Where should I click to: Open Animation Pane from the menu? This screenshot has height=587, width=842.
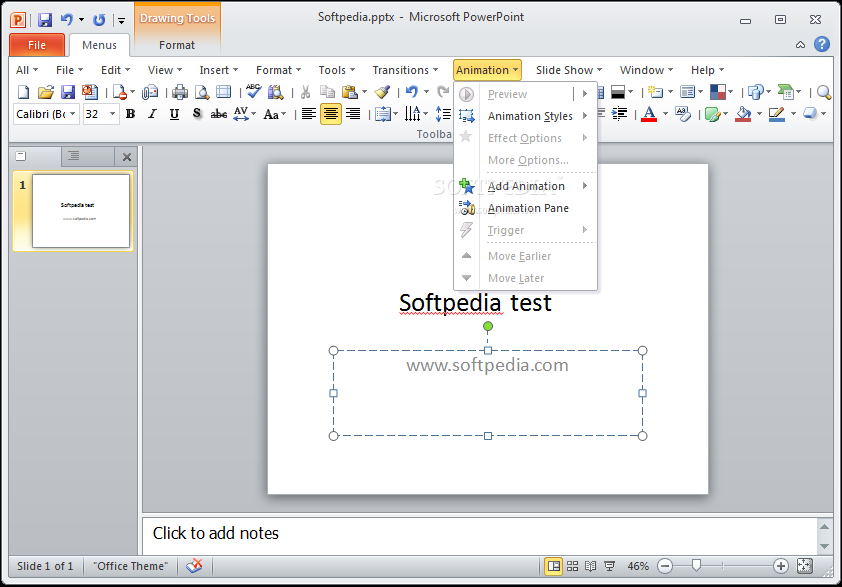(x=525, y=208)
